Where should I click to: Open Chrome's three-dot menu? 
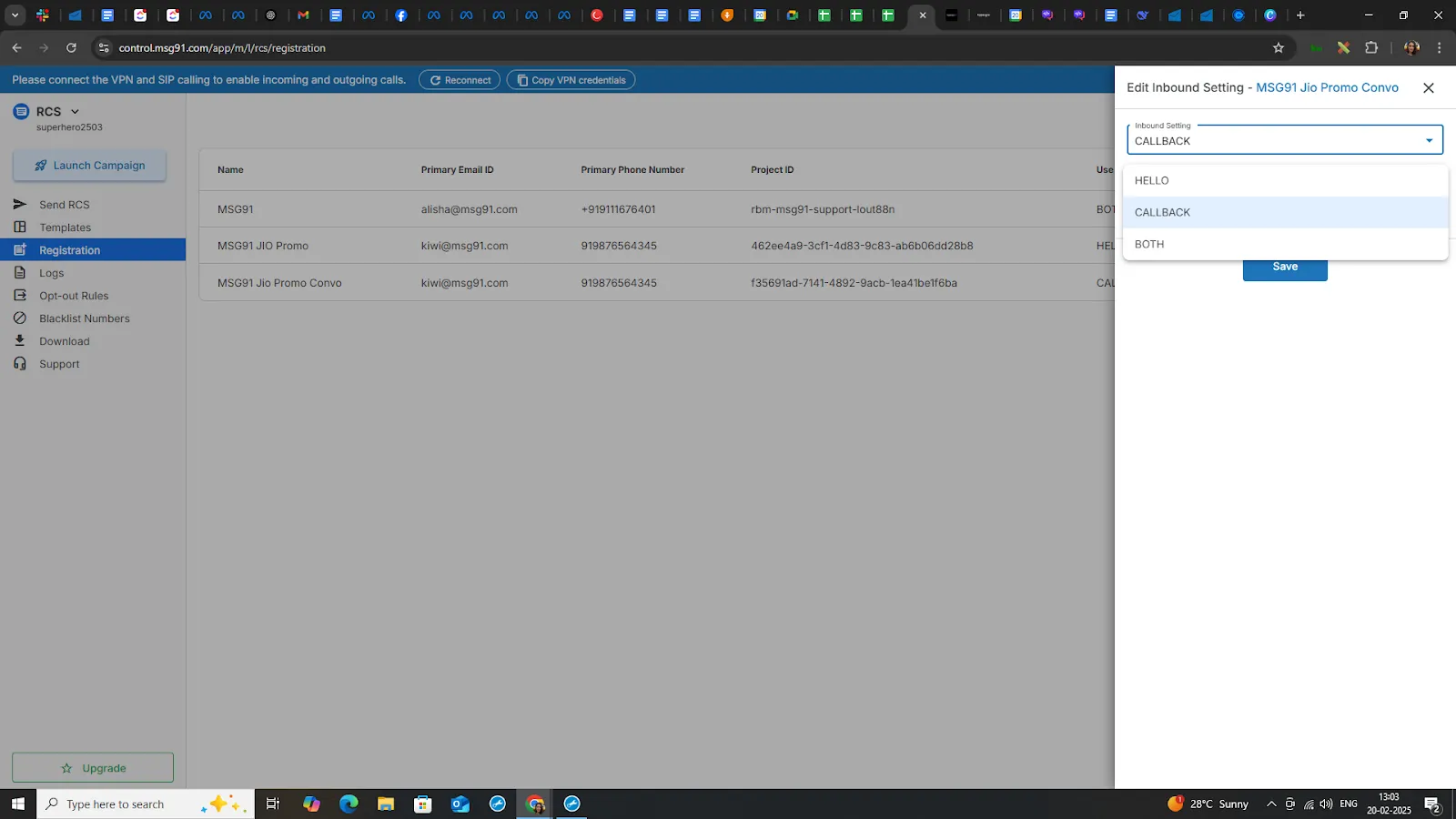(x=1440, y=48)
